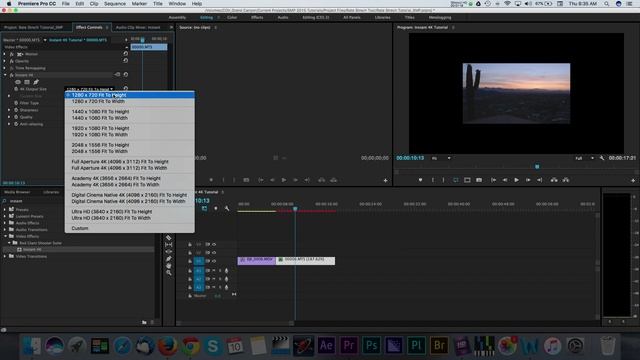
Task: Click Program monitor Extract button
Action: pos(566,180)
